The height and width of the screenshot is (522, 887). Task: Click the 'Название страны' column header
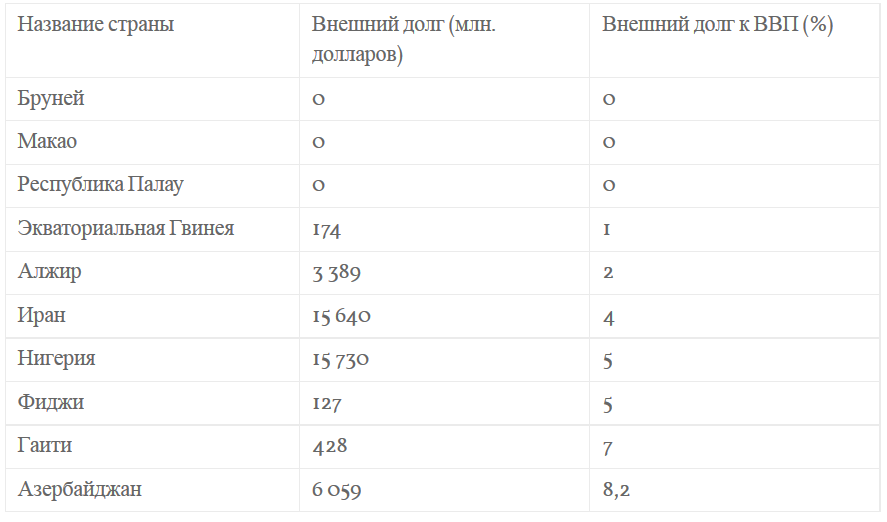(96, 24)
